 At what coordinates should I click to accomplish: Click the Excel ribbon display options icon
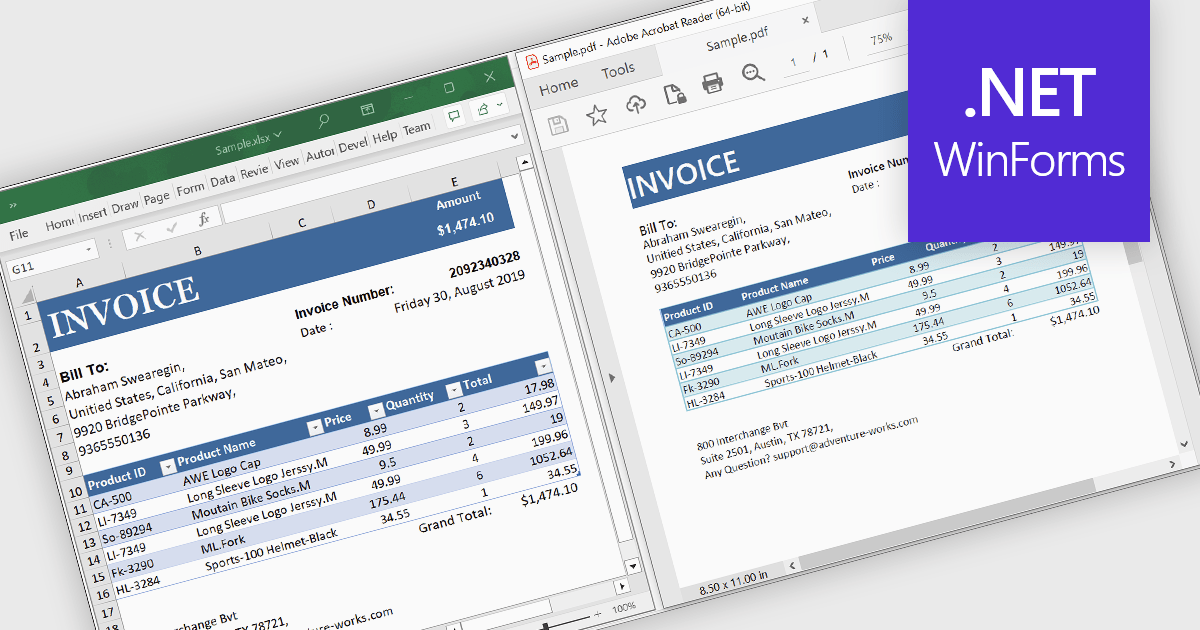pos(367,109)
